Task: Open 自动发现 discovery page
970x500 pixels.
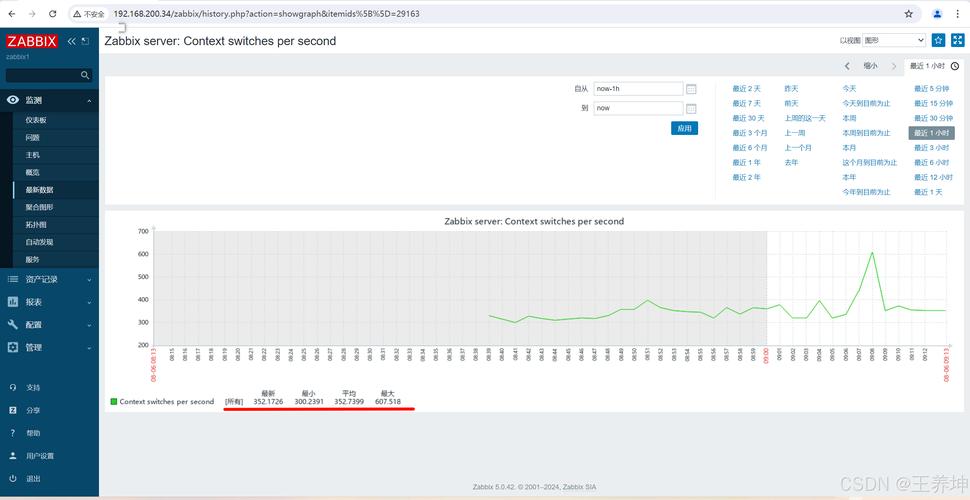Action: pyautogui.click(x=39, y=242)
